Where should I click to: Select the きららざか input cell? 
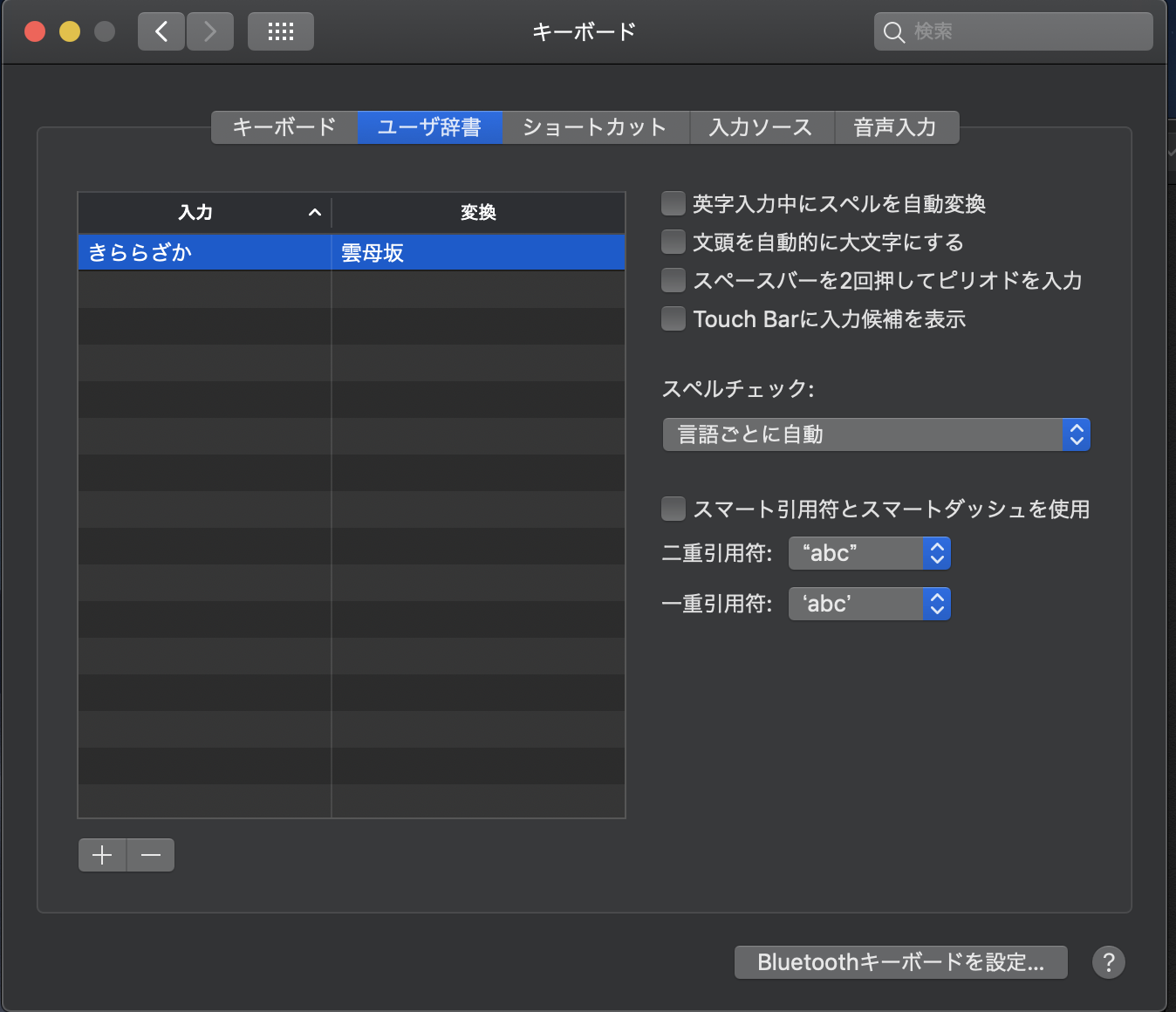(x=205, y=252)
